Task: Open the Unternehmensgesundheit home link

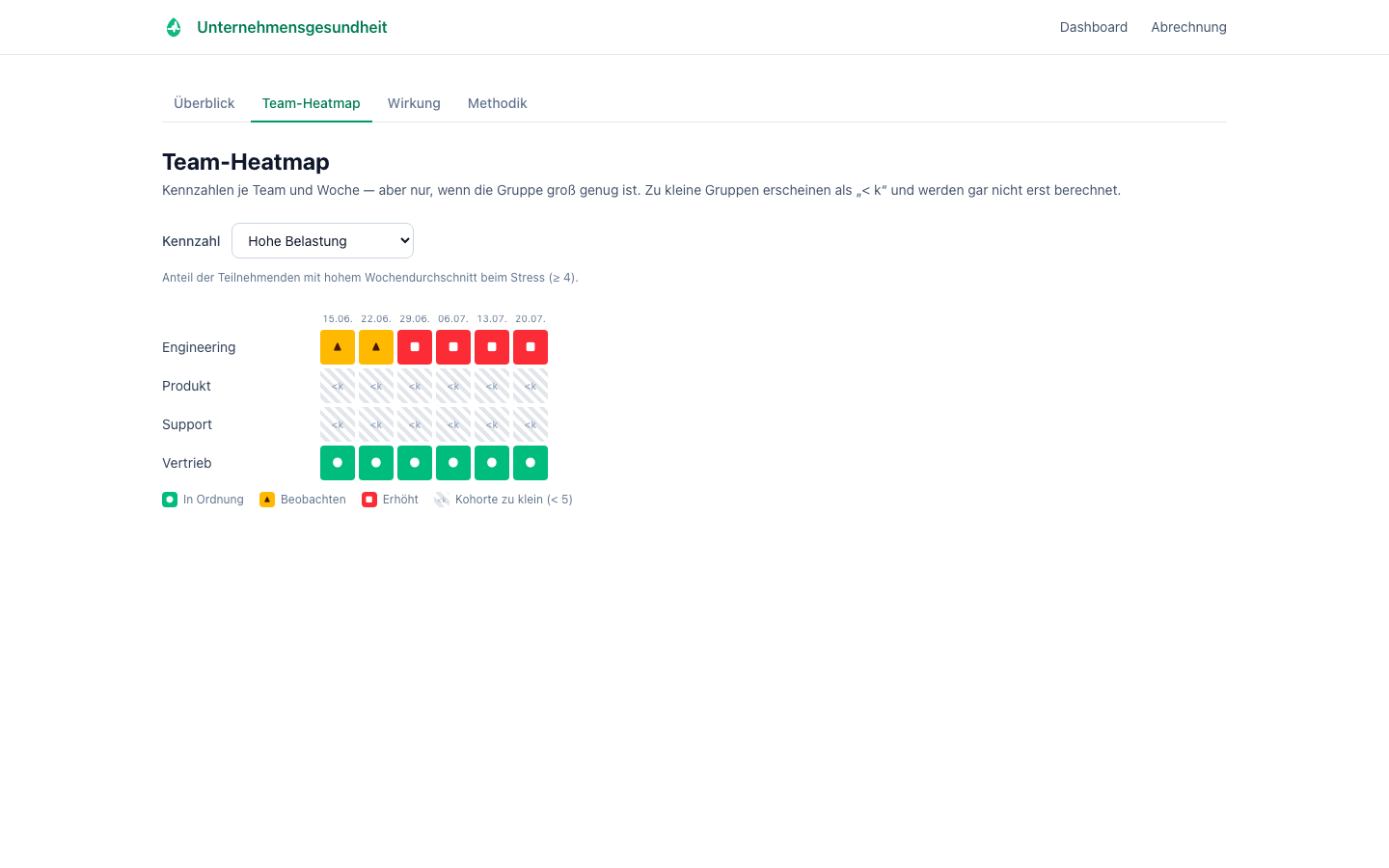Action: pyautogui.click(x=275, y=27)
